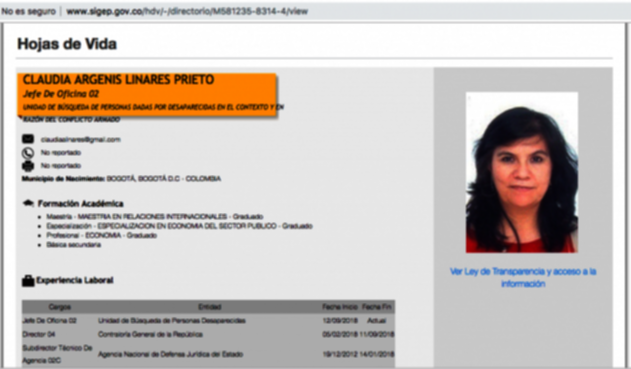Screen dimensions: 631x369
Task: Click the 11/09/2018 end date cell
Action: (377, 334)
